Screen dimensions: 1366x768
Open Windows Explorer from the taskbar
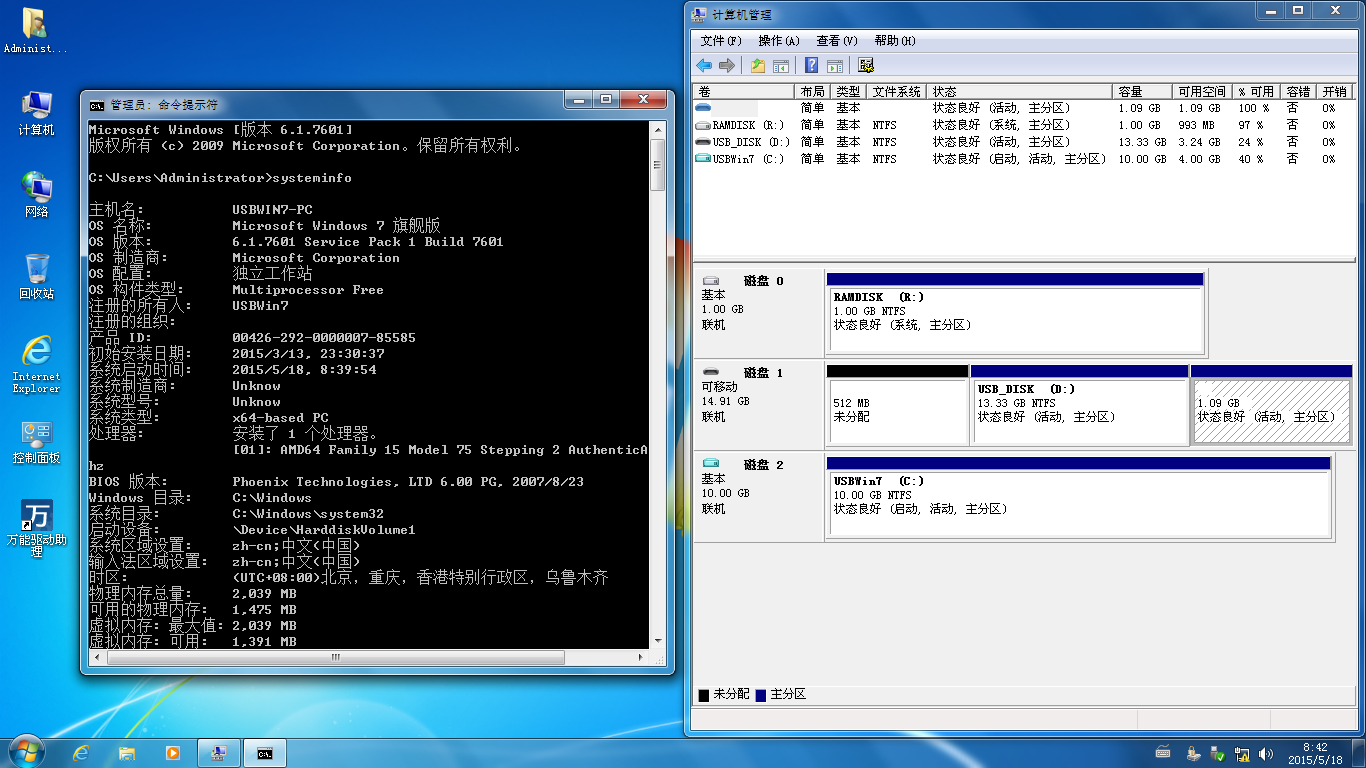127,753
